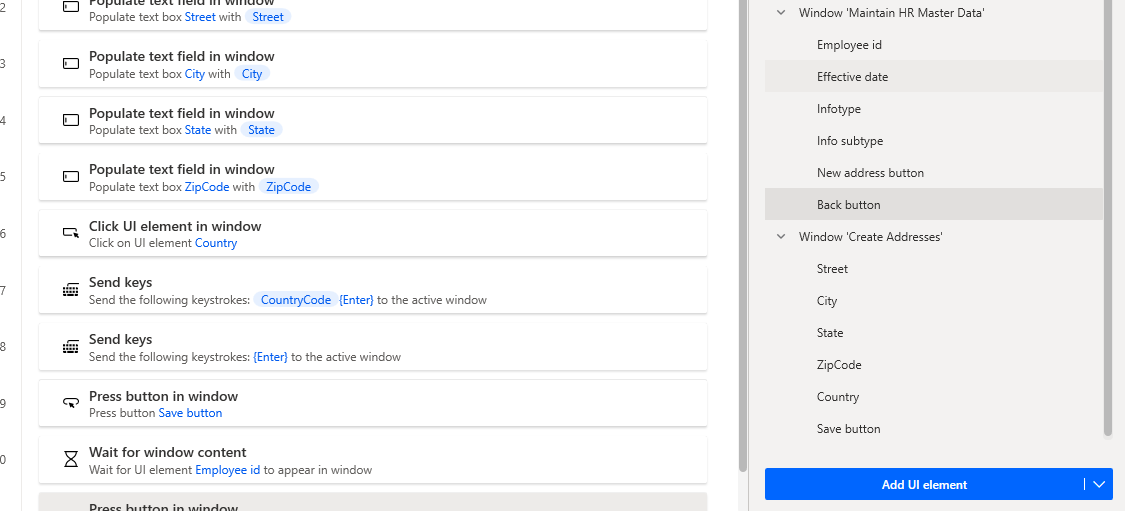This screenshot has height=511, width=1125.
Task: Click the ZipCode variable chip
Action: coord(288,187)
